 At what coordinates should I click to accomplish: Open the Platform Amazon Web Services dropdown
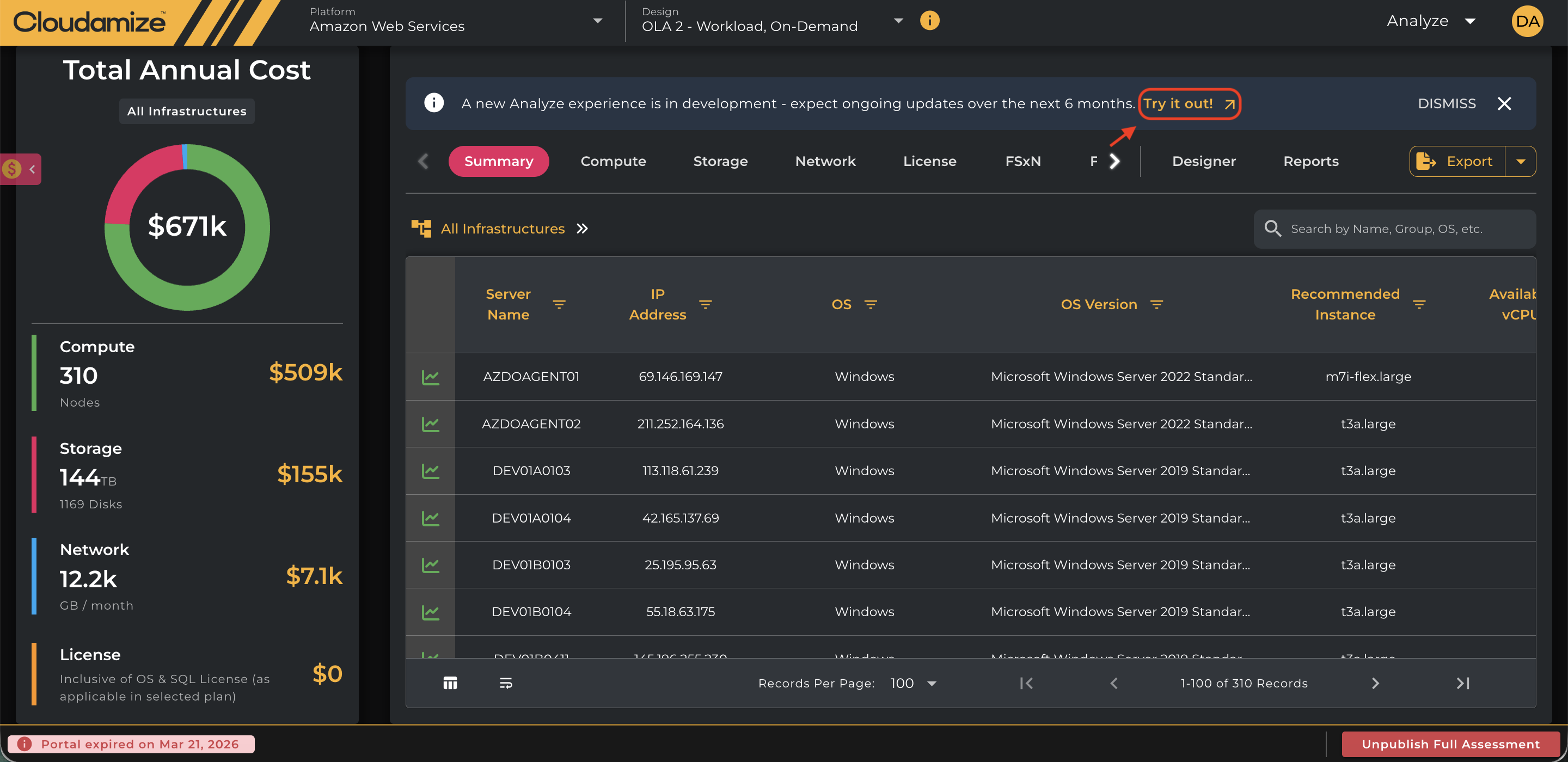pos(457,21)
